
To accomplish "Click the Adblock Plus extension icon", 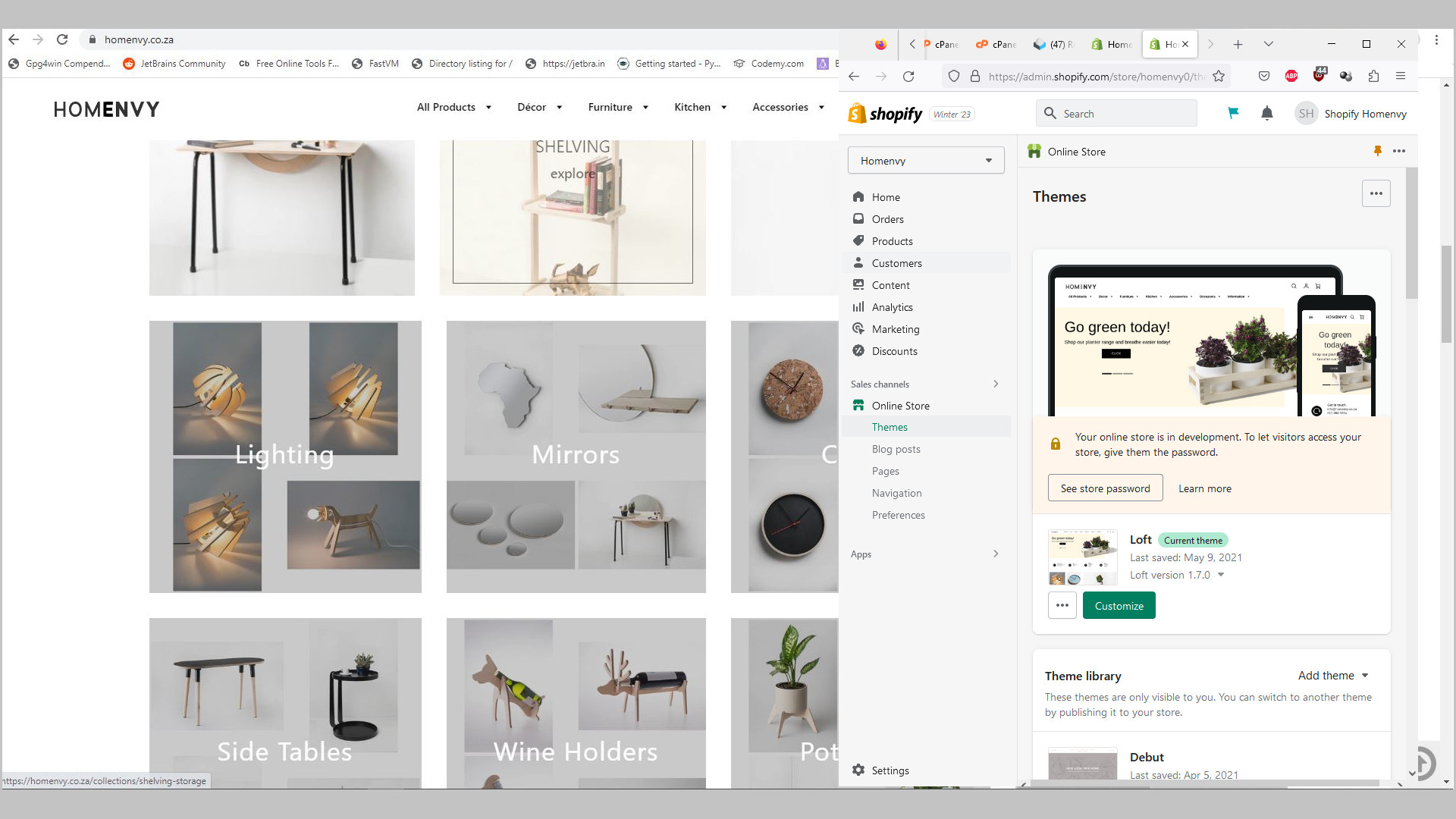I will 1291,76.
